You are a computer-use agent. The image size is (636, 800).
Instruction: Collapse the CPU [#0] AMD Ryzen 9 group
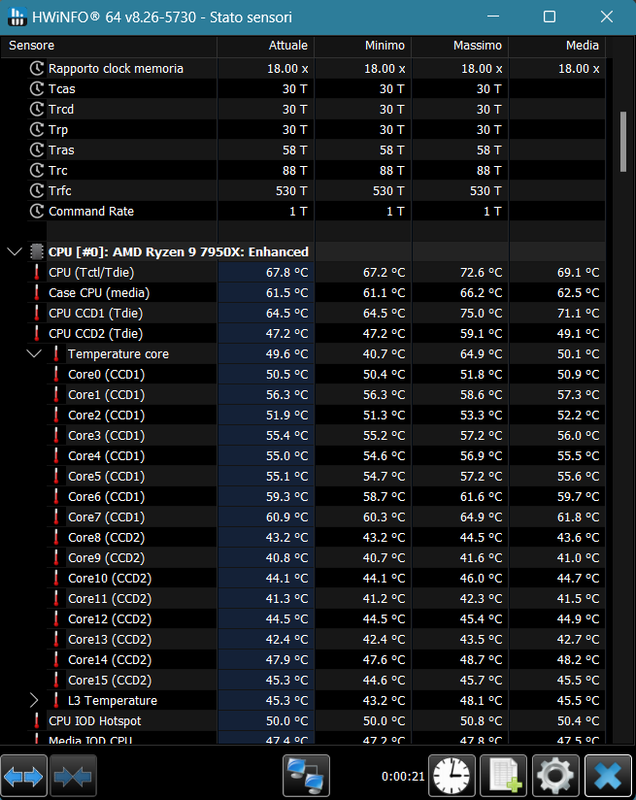tap(15, 252)
